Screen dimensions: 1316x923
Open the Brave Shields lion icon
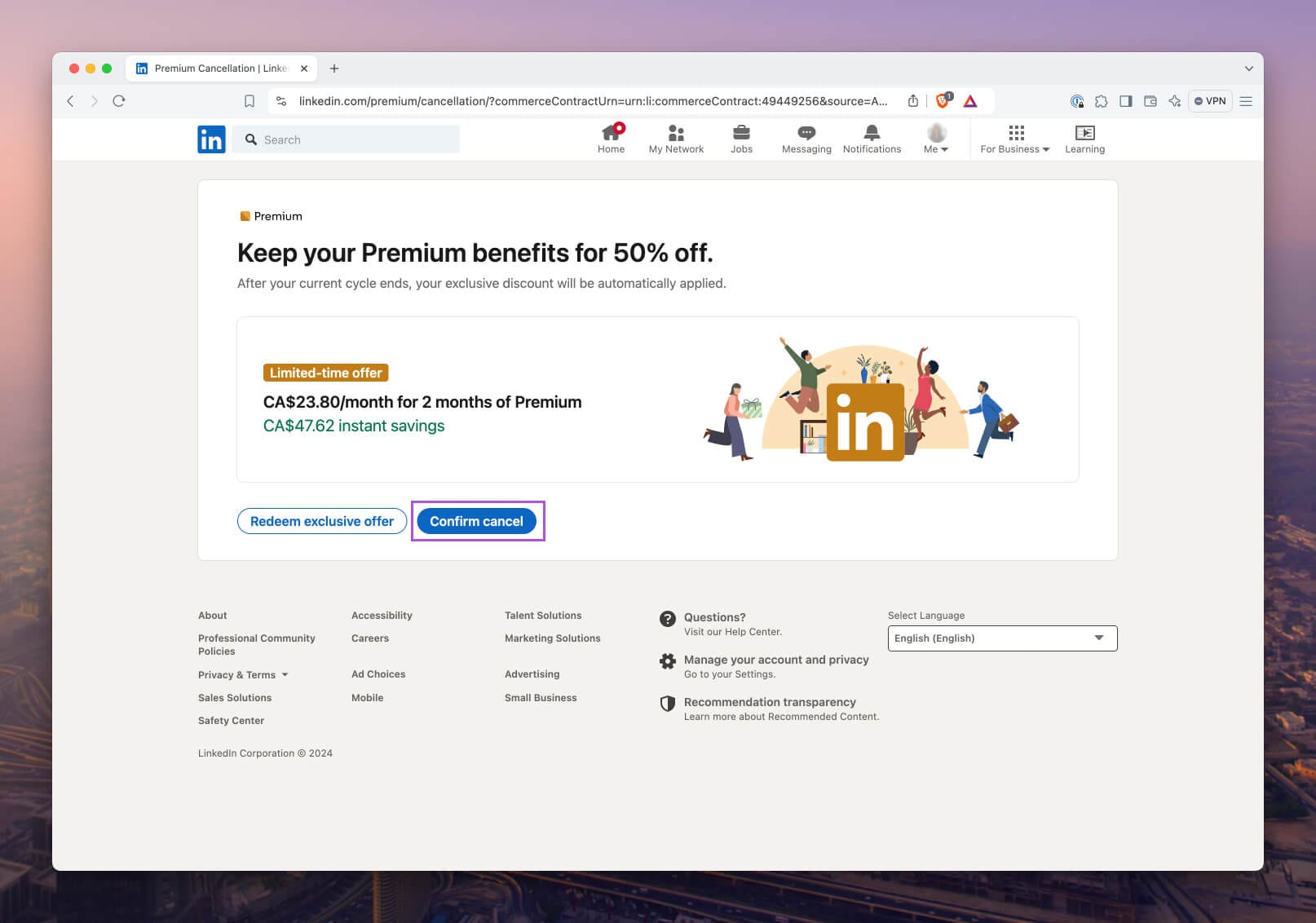click(943, 100)
